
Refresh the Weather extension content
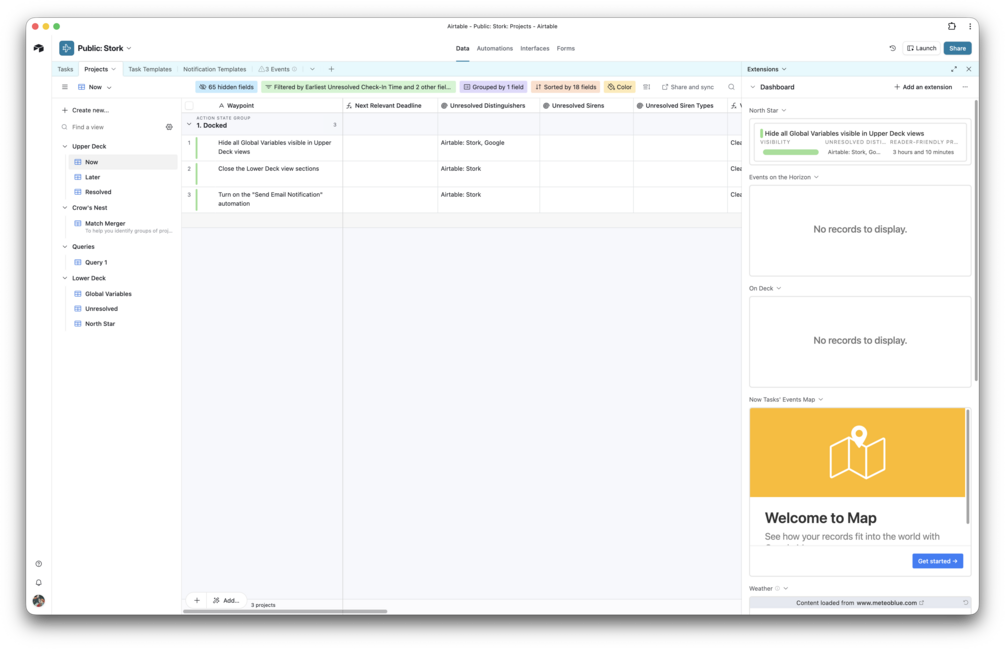coord(965,603)
